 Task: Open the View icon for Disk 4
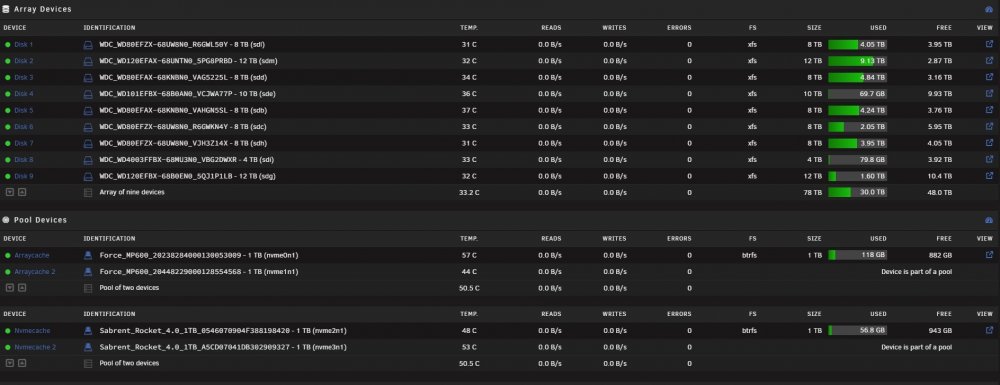coord(989,94)
